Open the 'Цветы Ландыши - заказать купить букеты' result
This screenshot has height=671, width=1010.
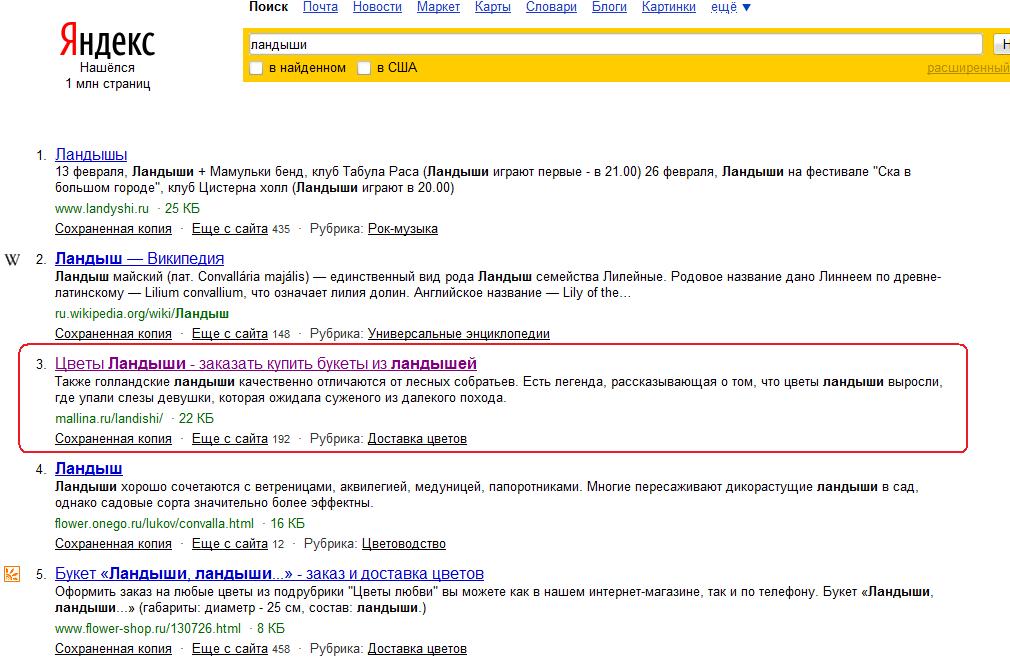[x=266, y=364]
